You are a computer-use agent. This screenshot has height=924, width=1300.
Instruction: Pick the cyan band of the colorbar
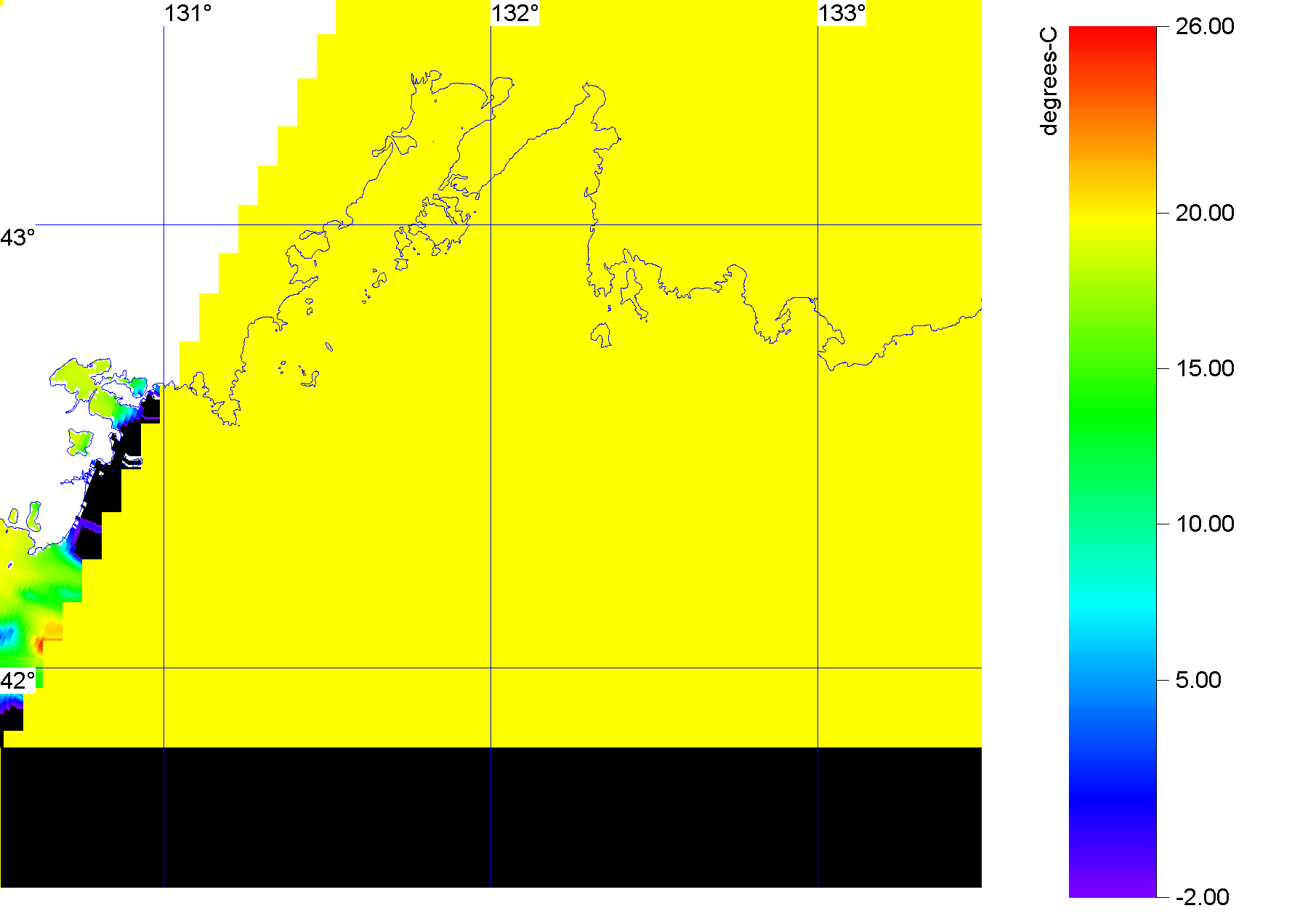pyautogui.click(x=1113, y=603)
